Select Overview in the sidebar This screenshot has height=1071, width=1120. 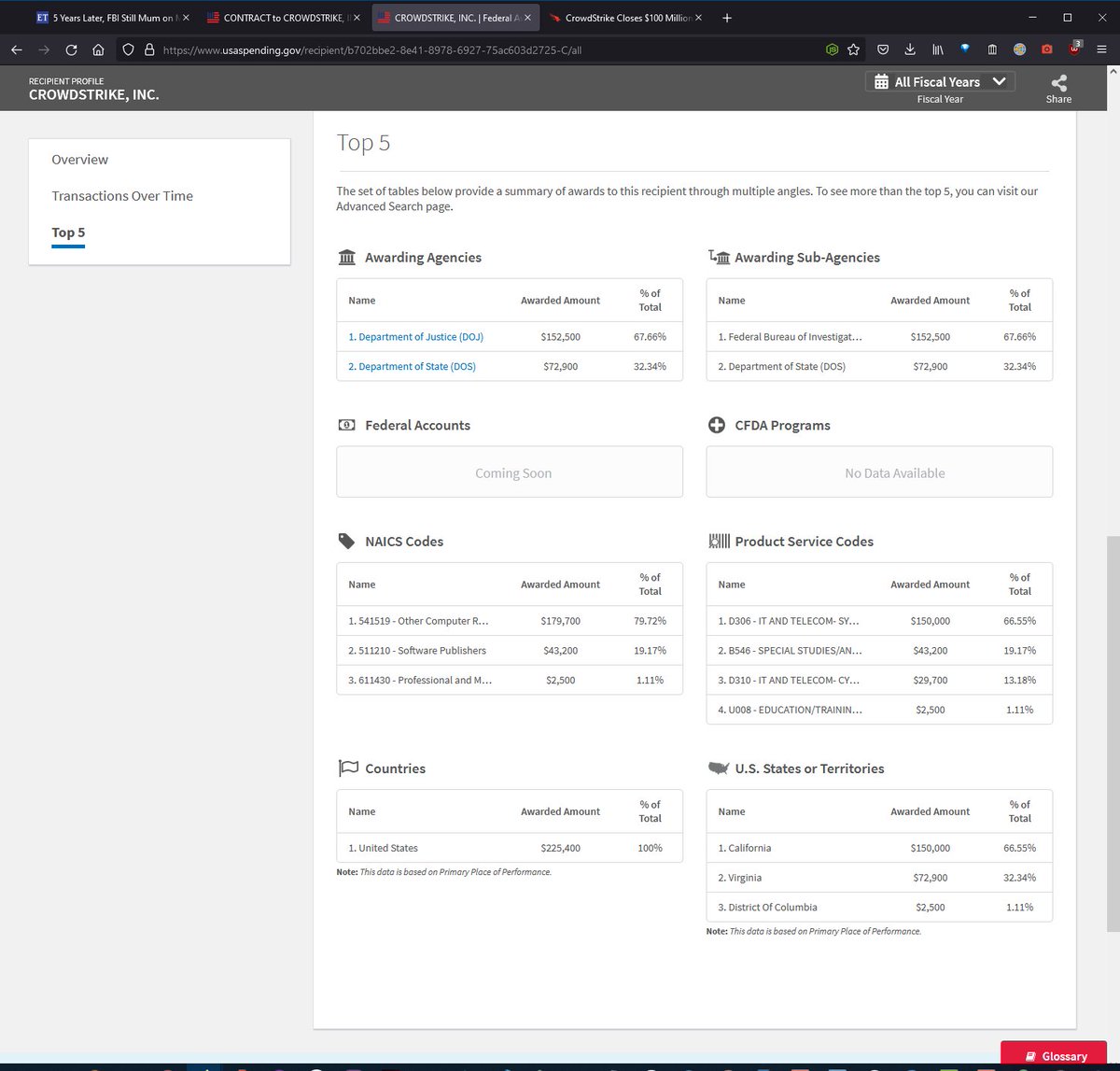pos(79,160)
